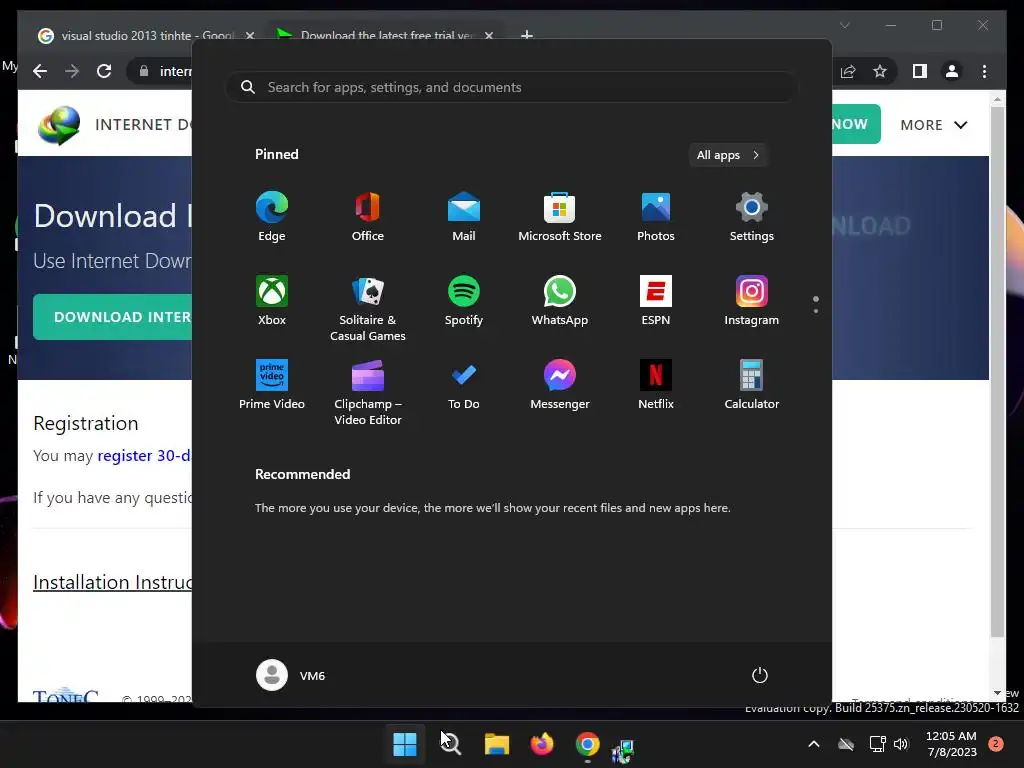1024x768 pixels.
Task: Open the IDM installer taskbar icon
Action: 623,750
